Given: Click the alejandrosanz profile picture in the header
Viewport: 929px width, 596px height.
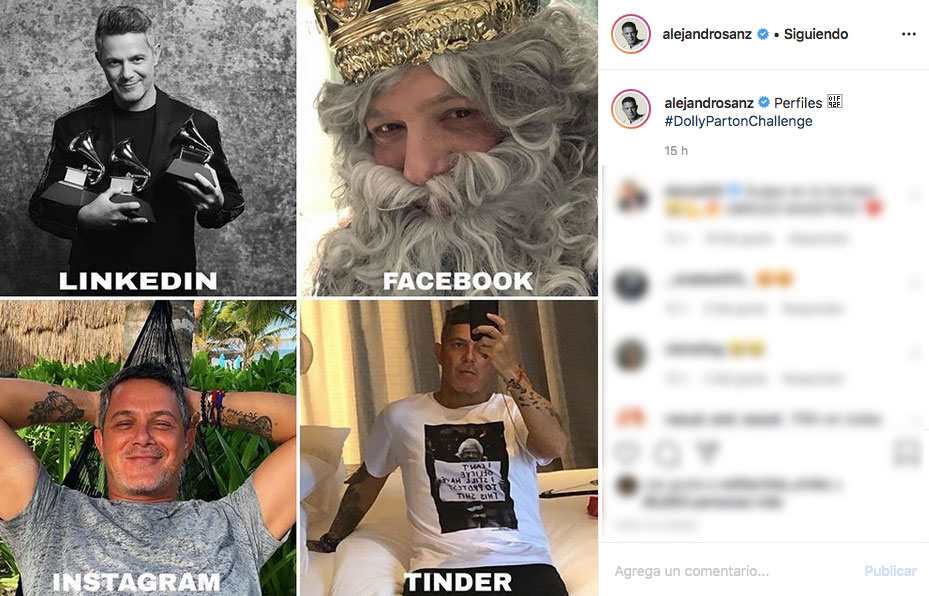Looking at the screenshot, I should 631,34.
